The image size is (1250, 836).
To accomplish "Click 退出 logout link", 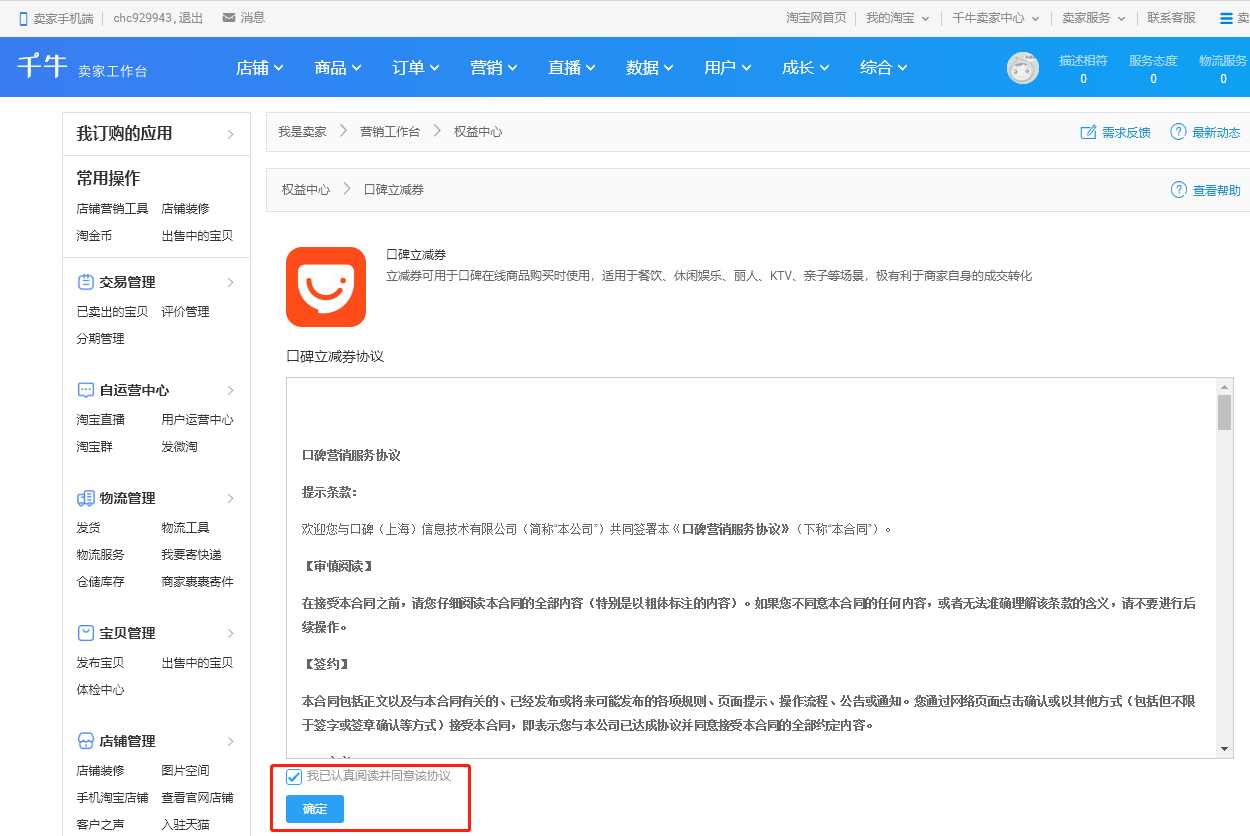I will [191, 18].
